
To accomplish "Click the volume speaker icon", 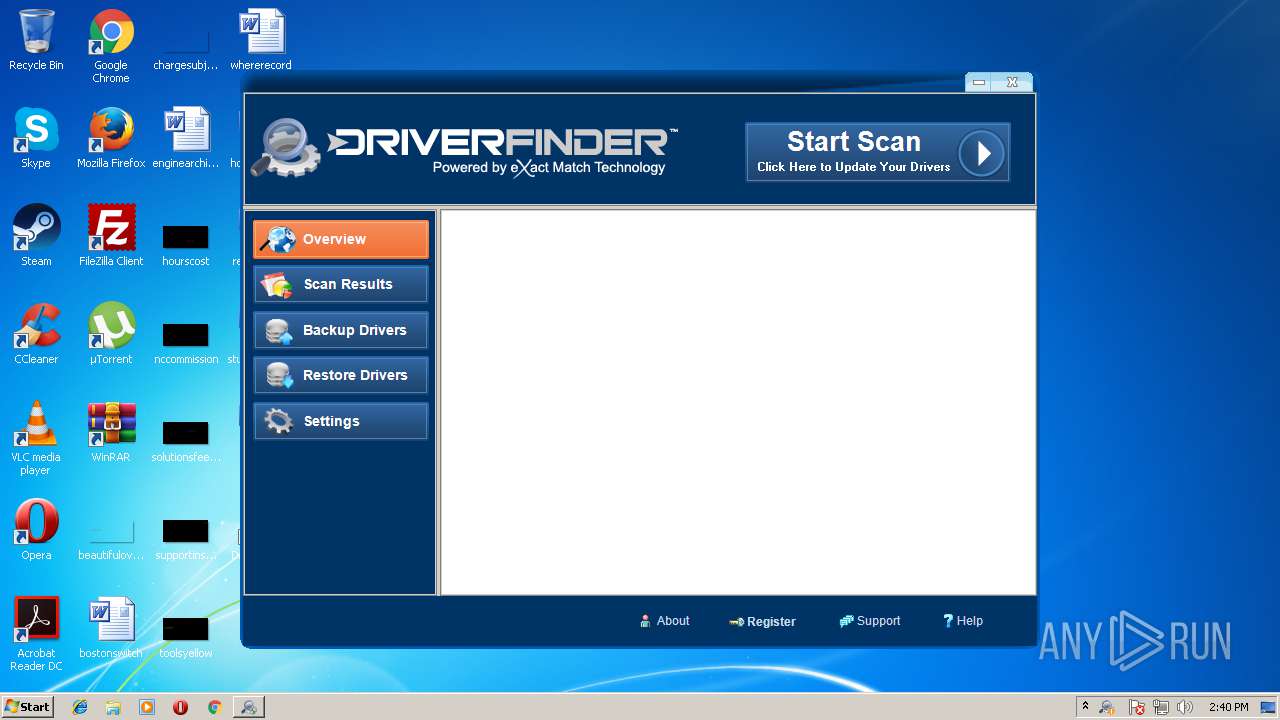I will 1185,707.
